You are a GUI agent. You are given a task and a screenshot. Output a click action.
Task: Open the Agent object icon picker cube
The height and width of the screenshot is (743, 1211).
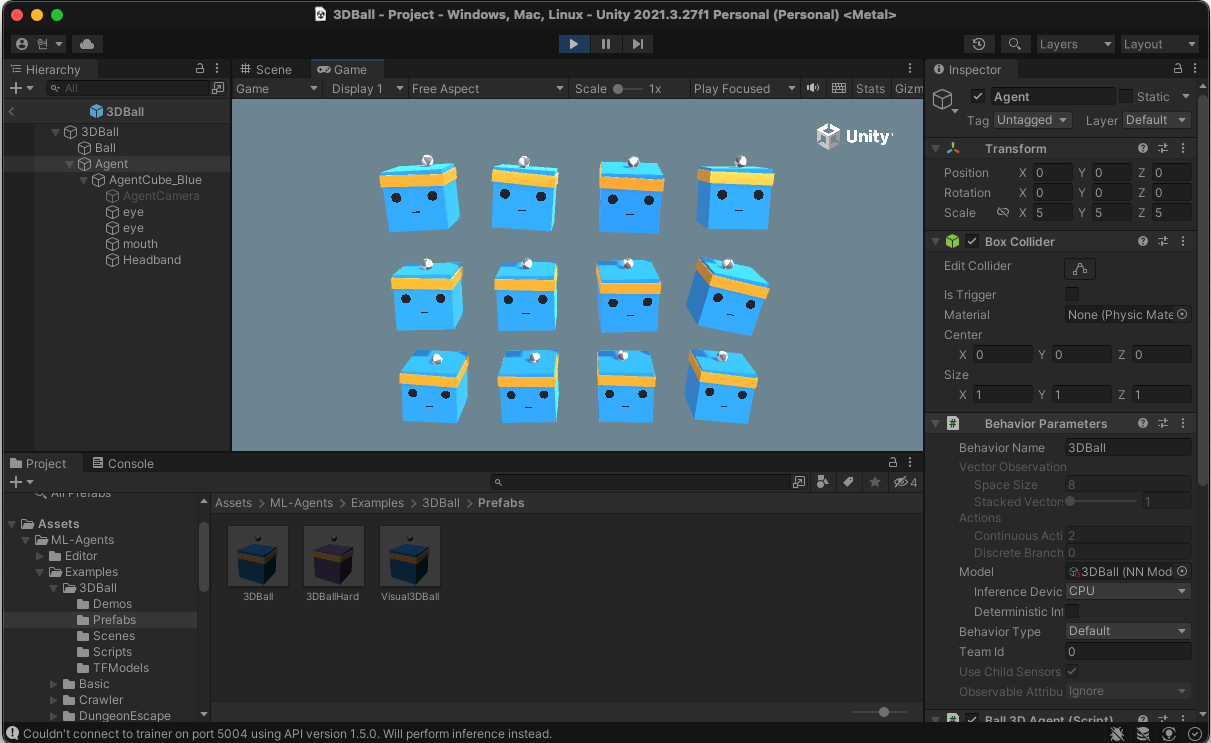point(945,100)
